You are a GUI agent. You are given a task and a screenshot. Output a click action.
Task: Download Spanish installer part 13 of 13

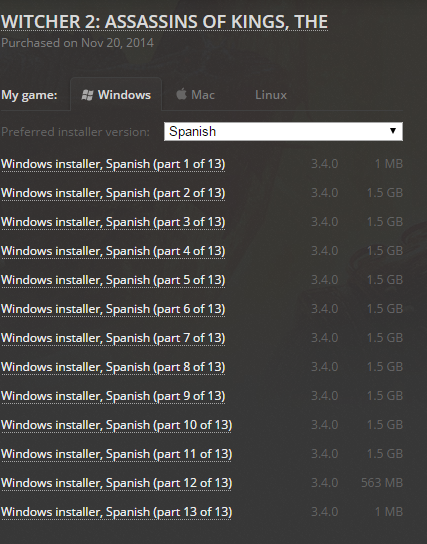pyautogui.click(x=117, y=512)
